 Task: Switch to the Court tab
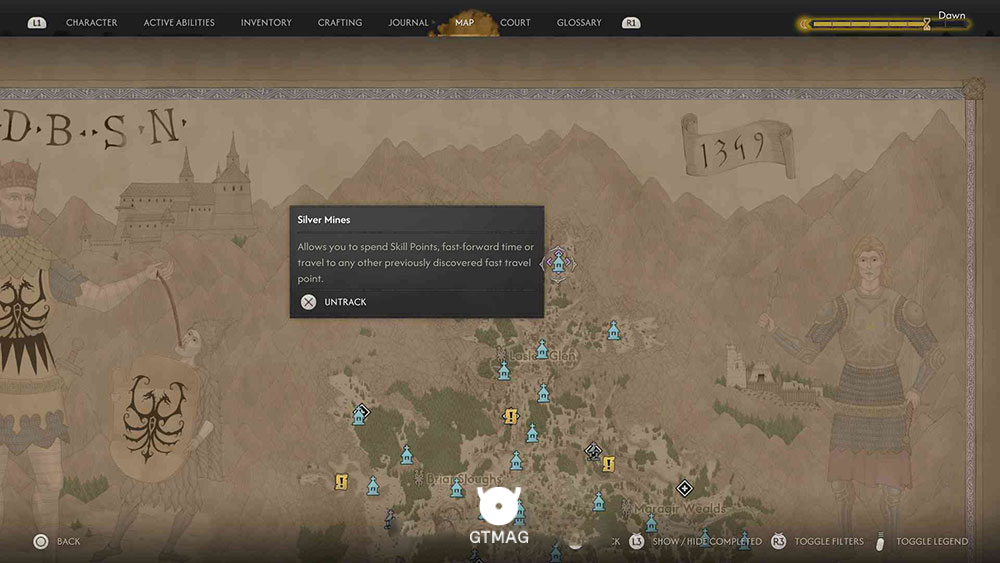515,22
